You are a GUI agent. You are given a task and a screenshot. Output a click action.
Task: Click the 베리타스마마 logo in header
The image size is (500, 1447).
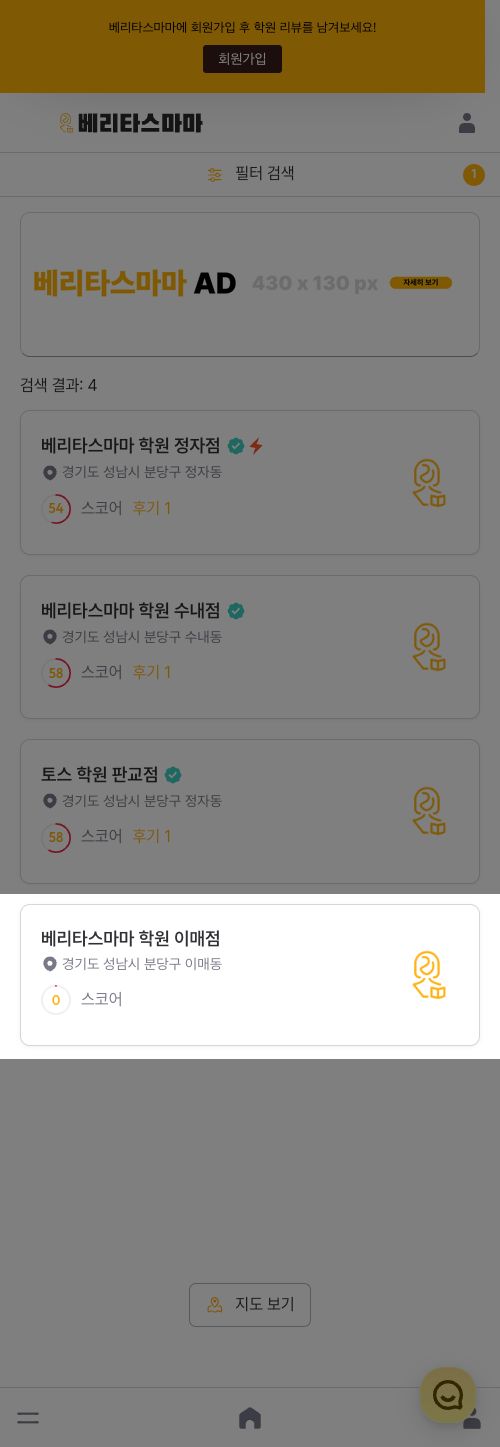coord(130,123)
